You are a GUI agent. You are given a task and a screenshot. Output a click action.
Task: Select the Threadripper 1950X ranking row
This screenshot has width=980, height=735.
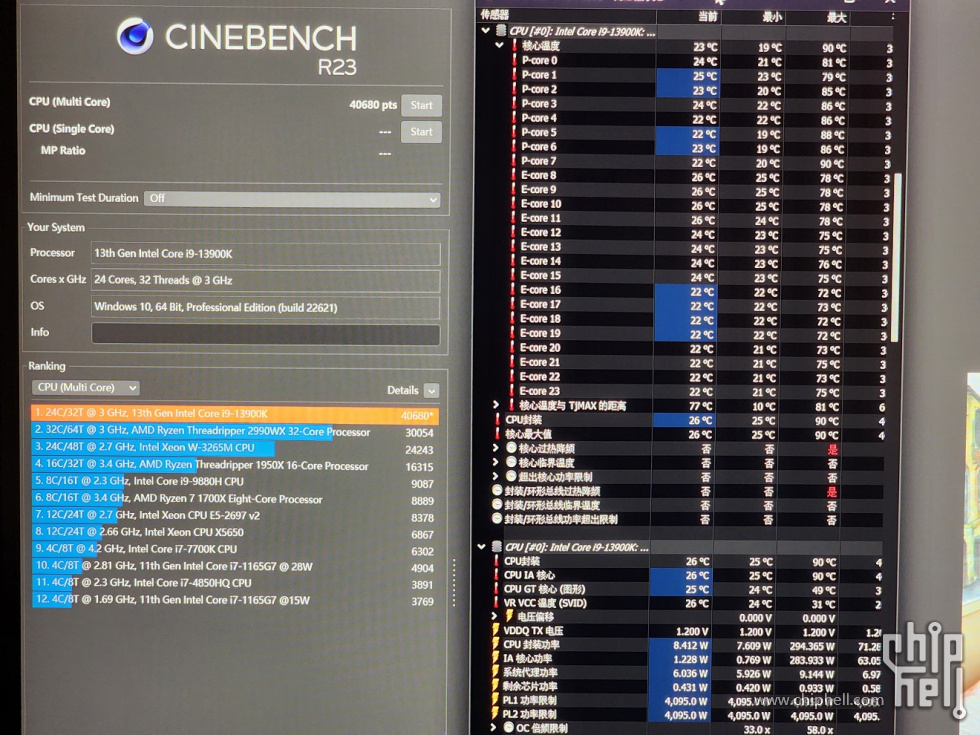[235, 465]
